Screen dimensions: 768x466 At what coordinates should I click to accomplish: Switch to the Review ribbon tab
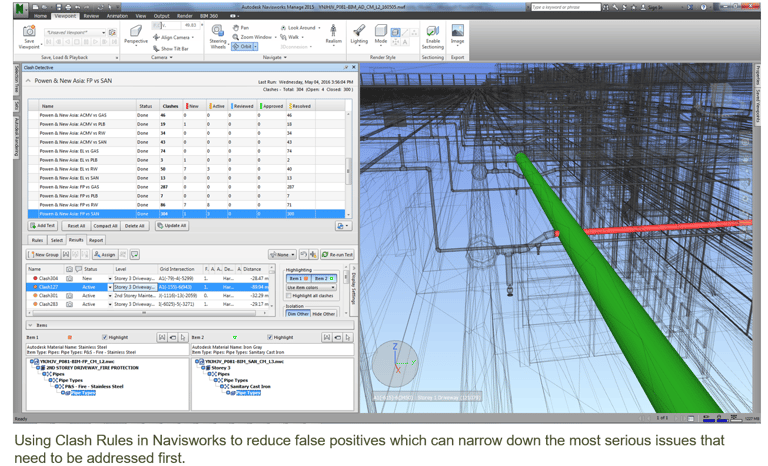click(x=91, y=16)
